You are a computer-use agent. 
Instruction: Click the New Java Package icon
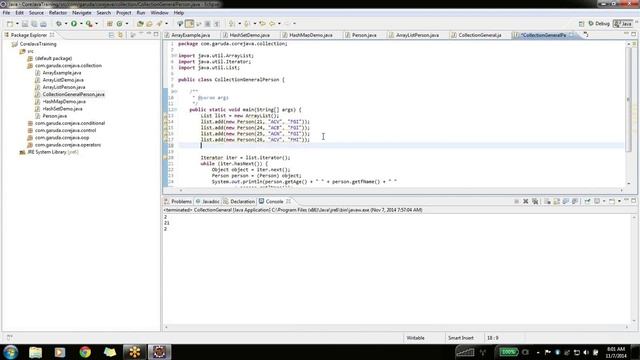[x=109, y=24]
